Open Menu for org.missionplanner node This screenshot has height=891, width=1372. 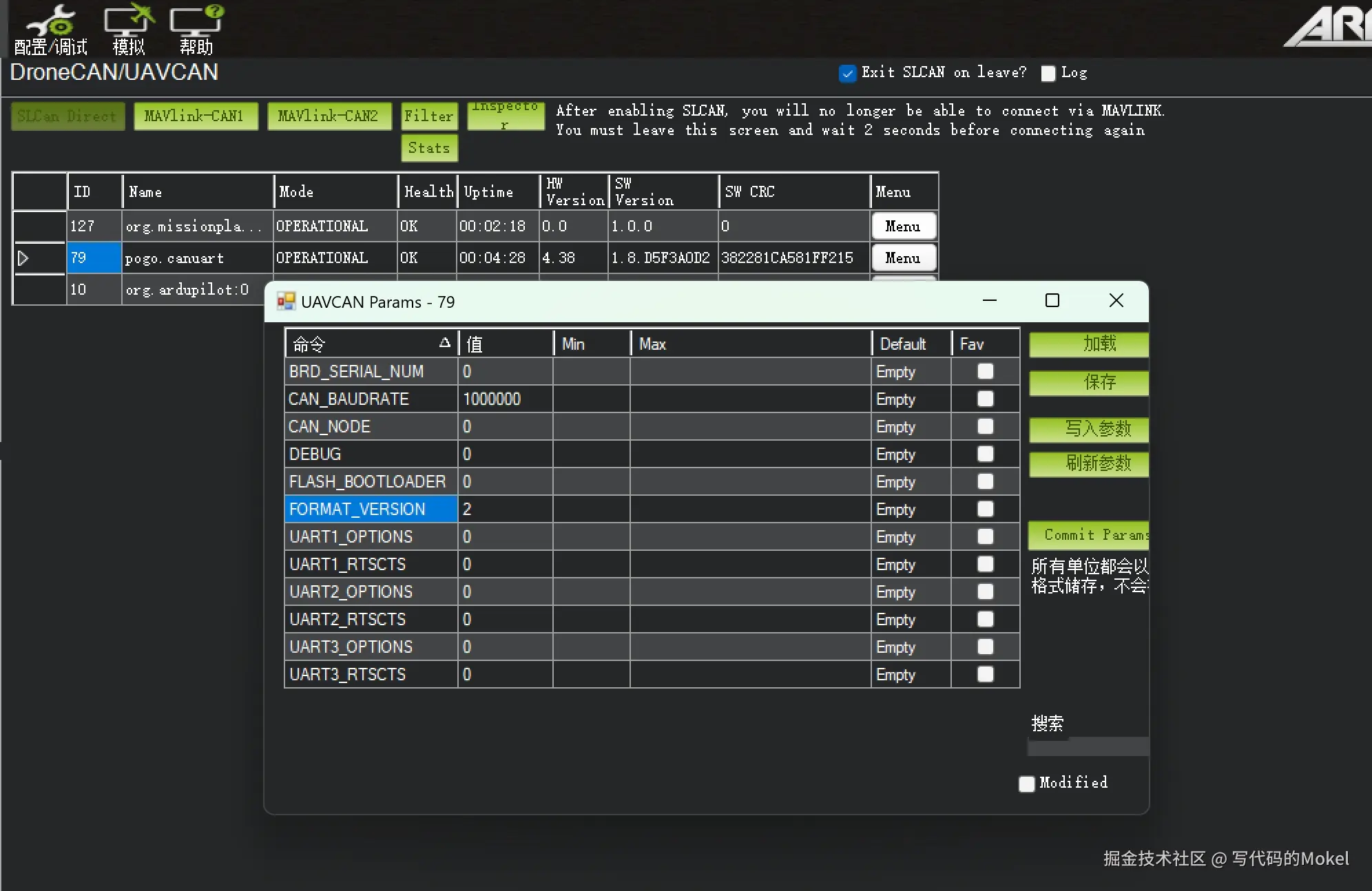[903, 227]
